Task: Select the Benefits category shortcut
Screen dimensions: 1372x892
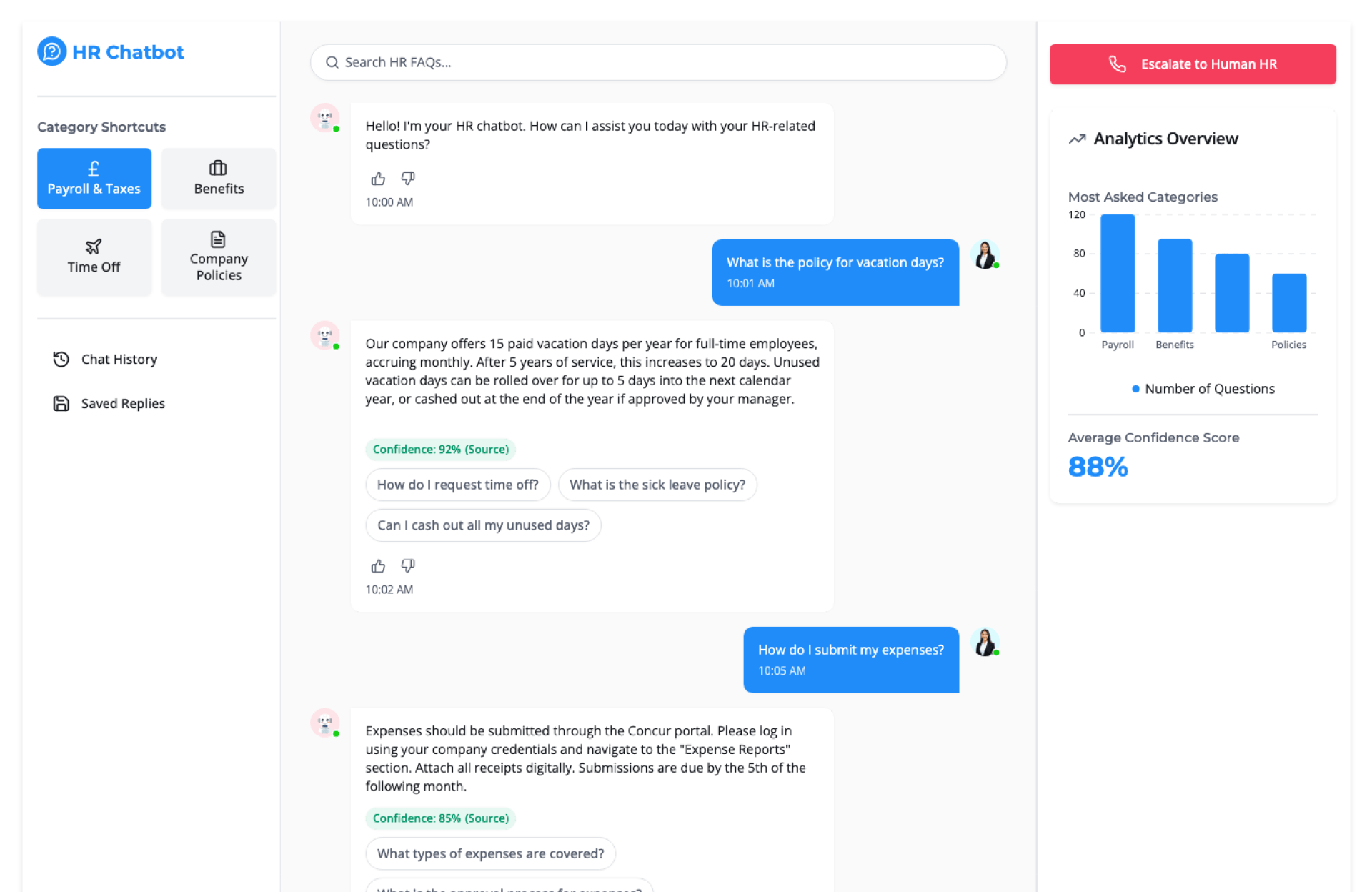Action: point(219,178)
